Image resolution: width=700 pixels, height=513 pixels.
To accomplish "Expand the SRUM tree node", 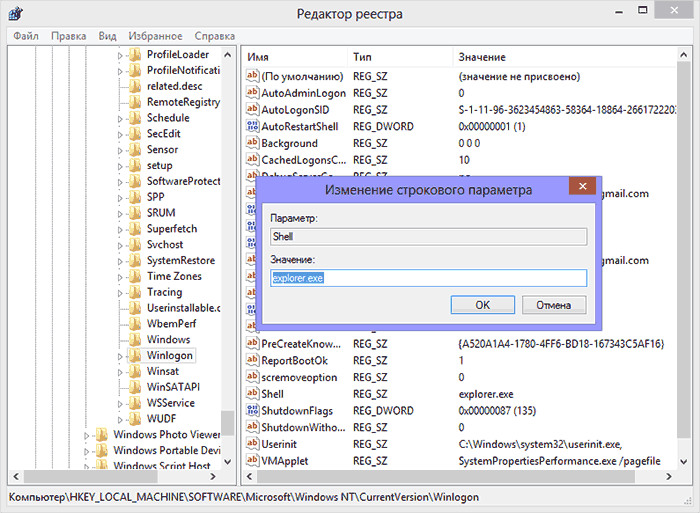I will [x=120, y=214].
